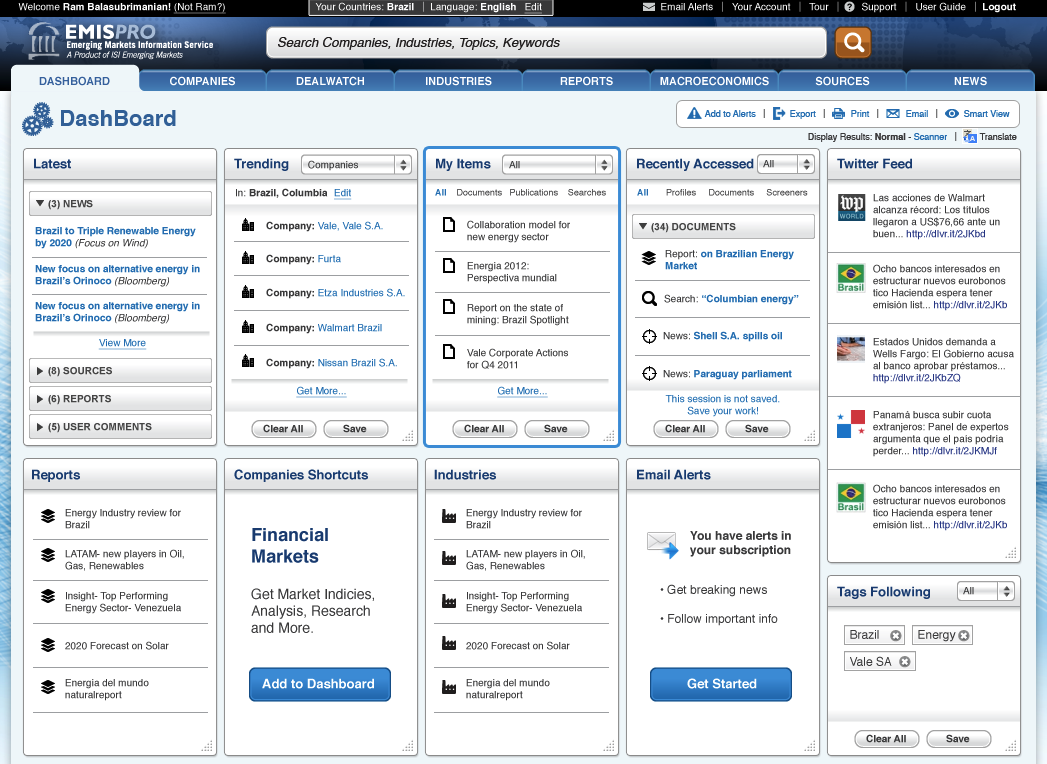Viewport: 1047px width, 764px height.
Task: Open the My Items All dropdown
Action: pos(557,164)
